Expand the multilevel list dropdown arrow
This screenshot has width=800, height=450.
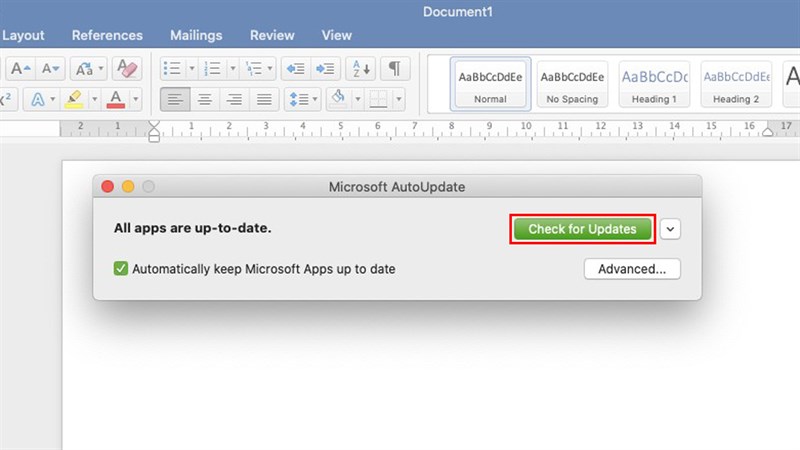pos(270,68)
